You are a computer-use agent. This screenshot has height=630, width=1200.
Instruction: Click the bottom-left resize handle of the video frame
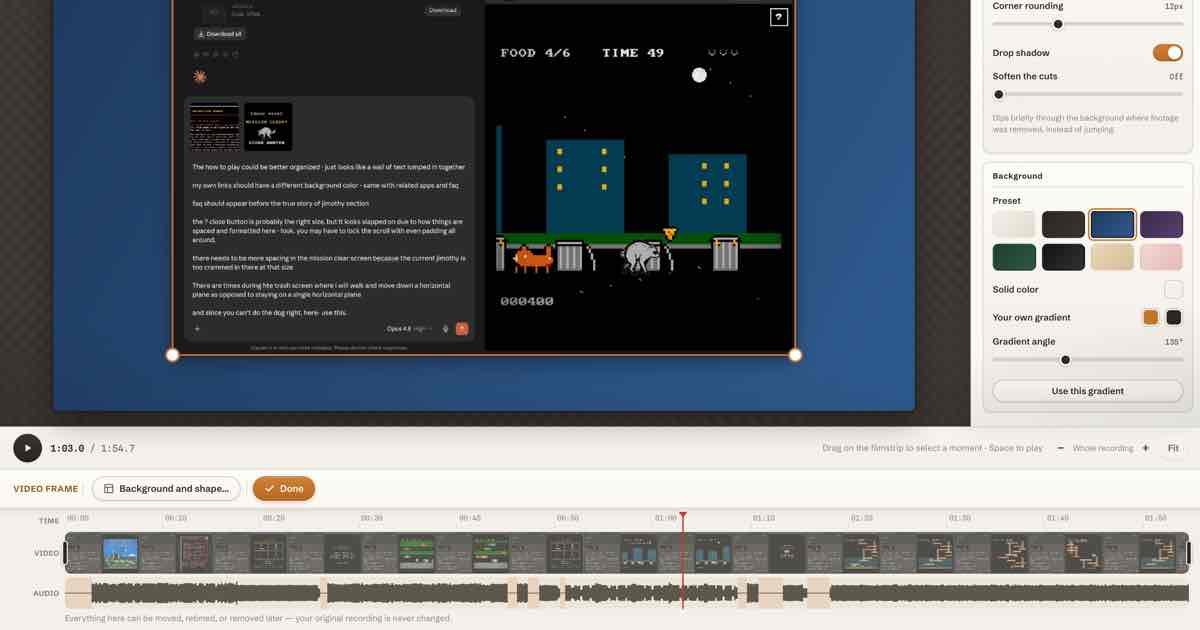[x=172, y=355]
